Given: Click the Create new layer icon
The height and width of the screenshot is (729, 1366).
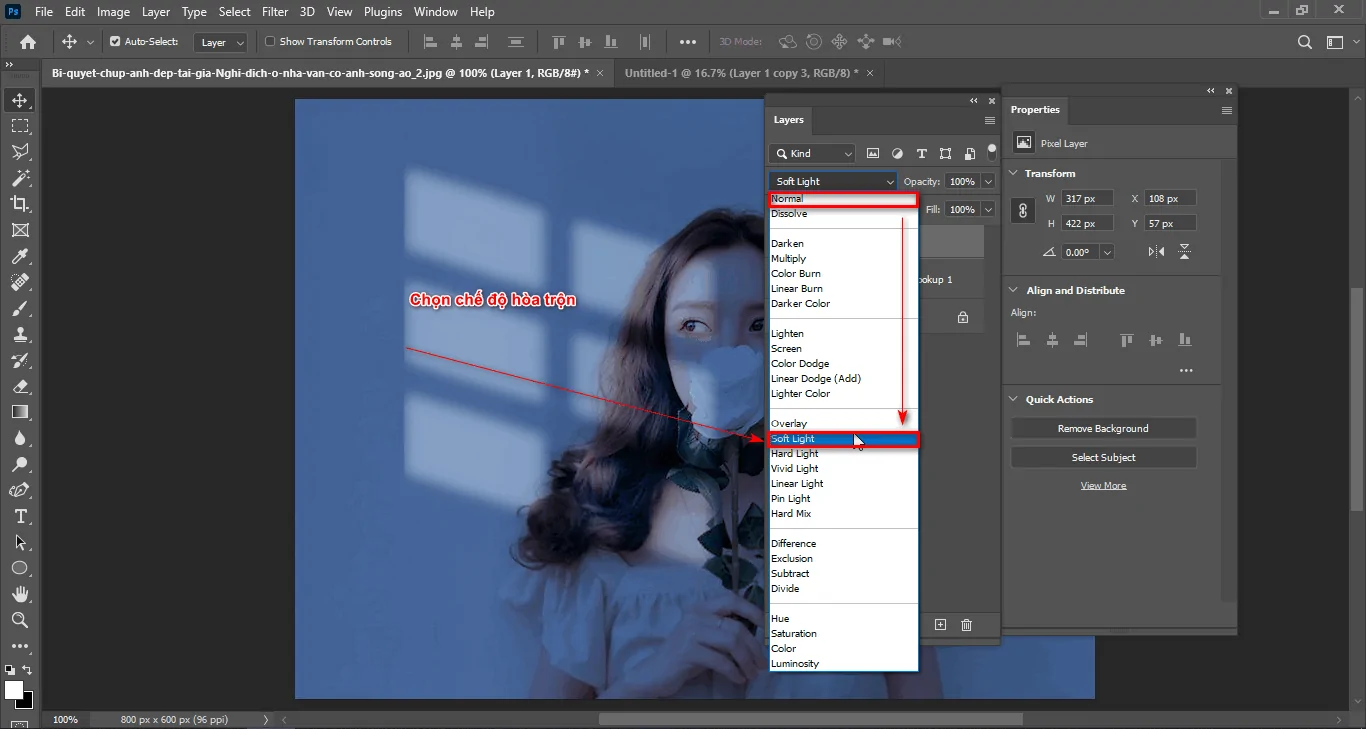Looking at the screenshot, I should click(x=940, y=624).
